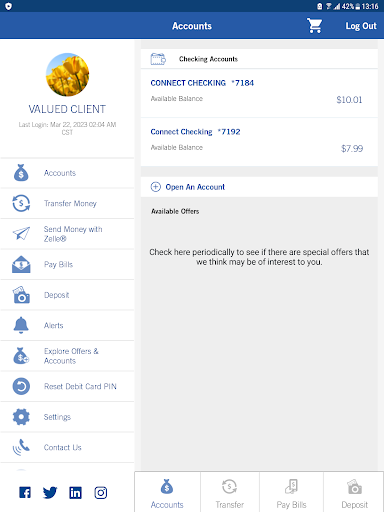This screenshot has width=384, height=512.
Task: Tap the Instagram icon
Action: 100,492
